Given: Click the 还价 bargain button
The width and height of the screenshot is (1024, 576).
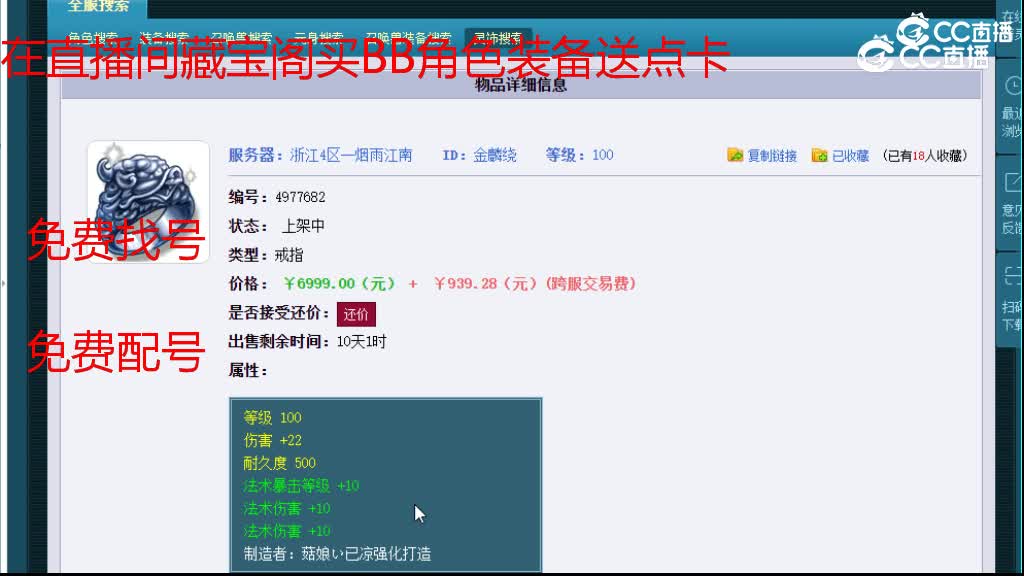Looking at the screenshot, I should point(356,312).
